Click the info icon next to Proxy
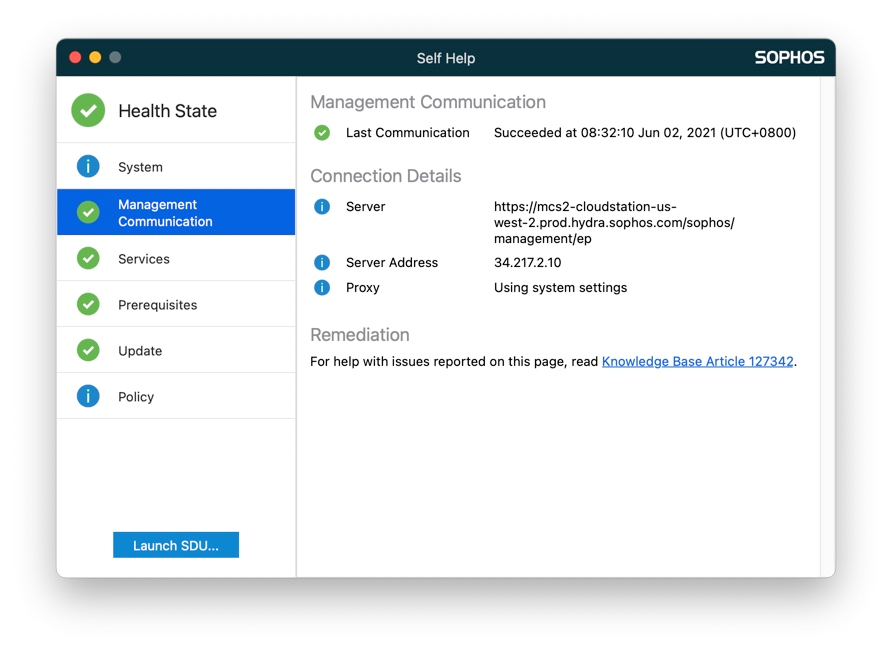Screen dimensions: 892x652 tap(321, 287)
